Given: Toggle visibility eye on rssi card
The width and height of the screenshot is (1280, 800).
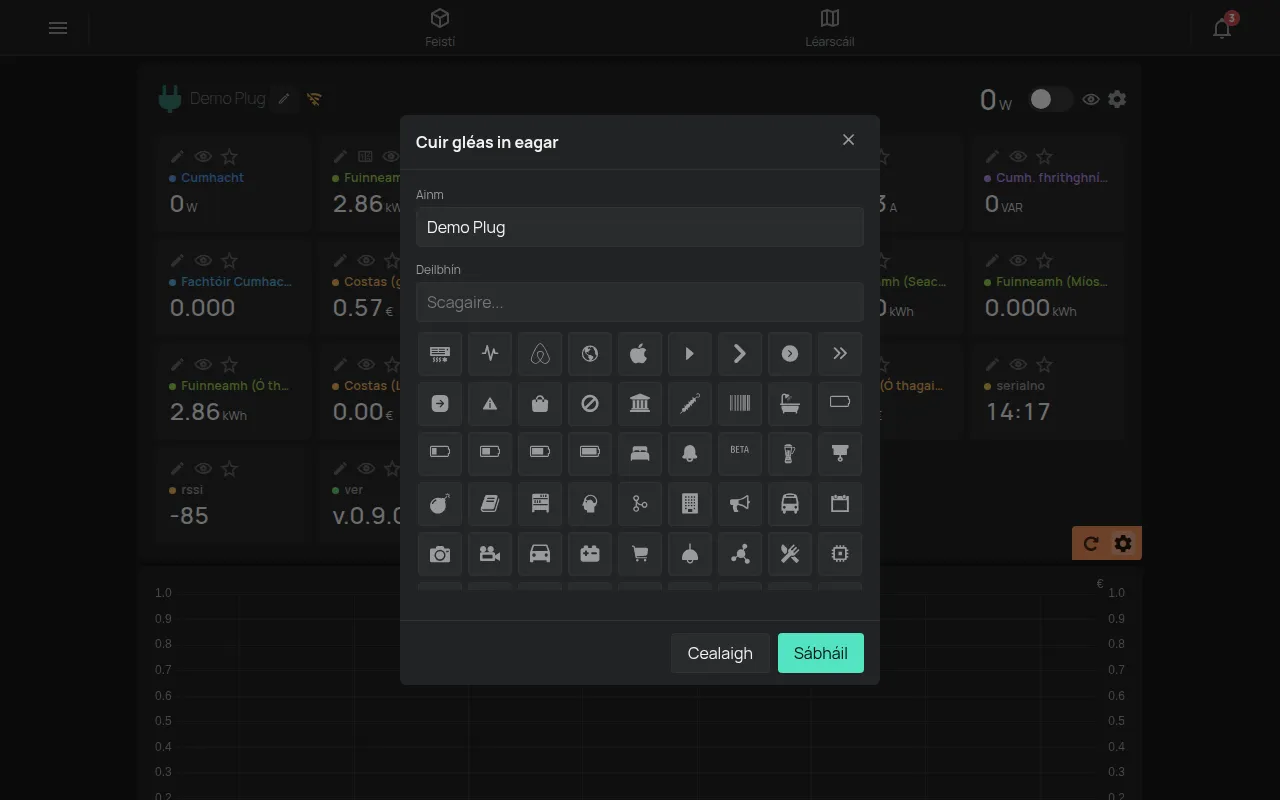Looking at the screenshot, I should 203,469.
